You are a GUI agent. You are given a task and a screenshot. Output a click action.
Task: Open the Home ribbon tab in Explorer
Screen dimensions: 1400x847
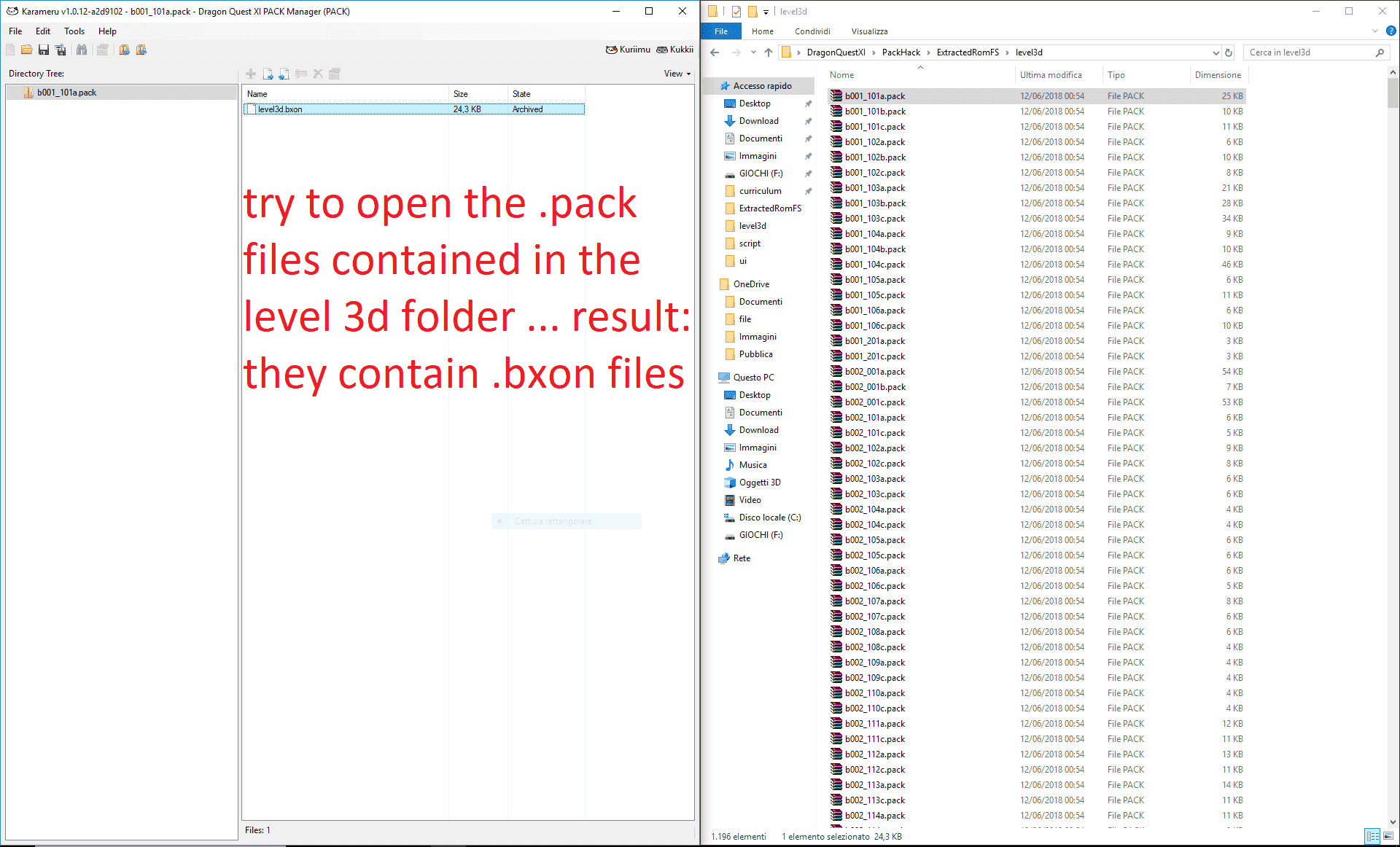click(763, 31)
